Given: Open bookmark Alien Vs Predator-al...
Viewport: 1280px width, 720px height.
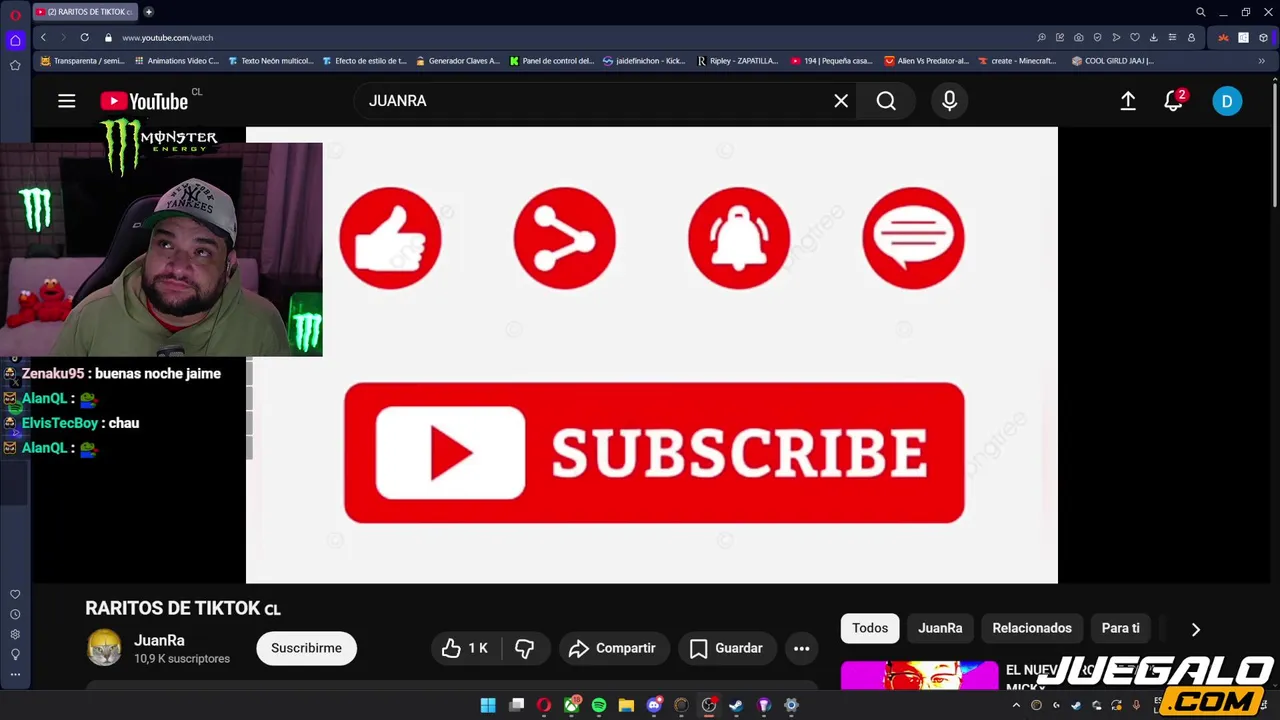Looking at the screenshot, I should click(926, 61).
